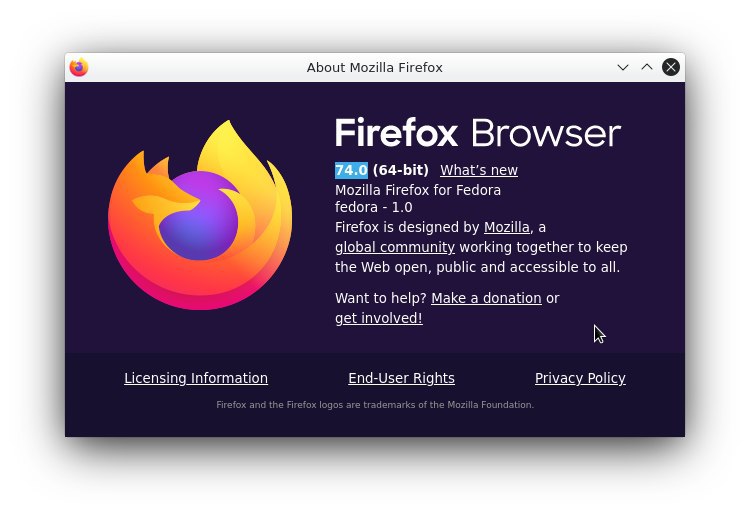
Task: Click the Firefox icon in the title bar
Action: point(79,67)
